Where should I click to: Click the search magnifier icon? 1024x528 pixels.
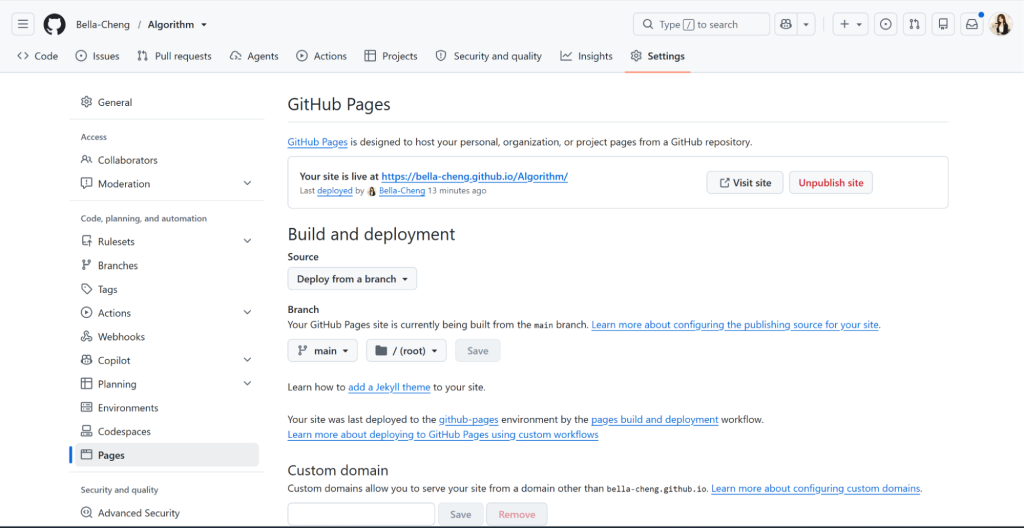pos(648,24)
